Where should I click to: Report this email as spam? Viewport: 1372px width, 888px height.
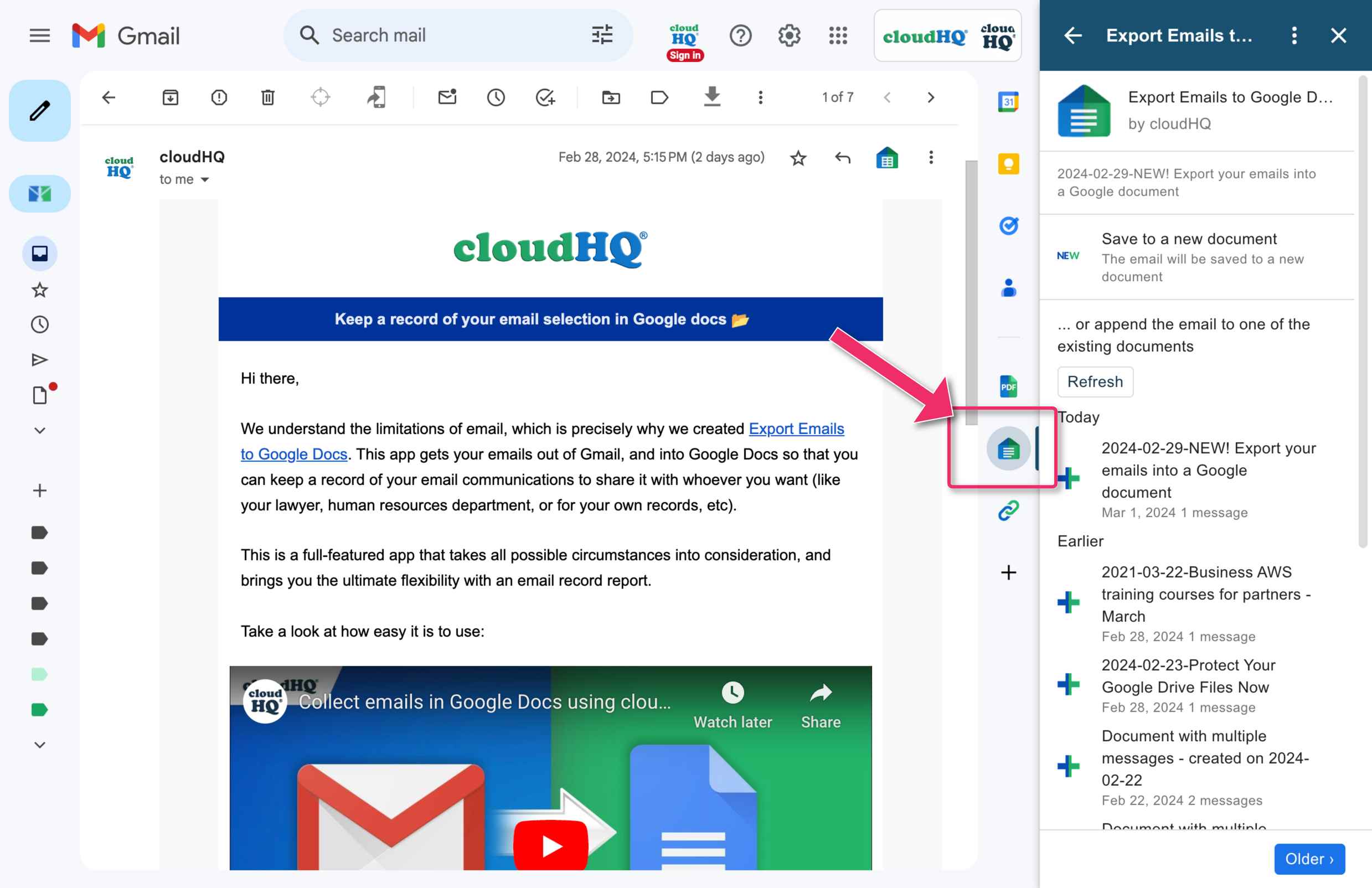[x=219, y=97]
